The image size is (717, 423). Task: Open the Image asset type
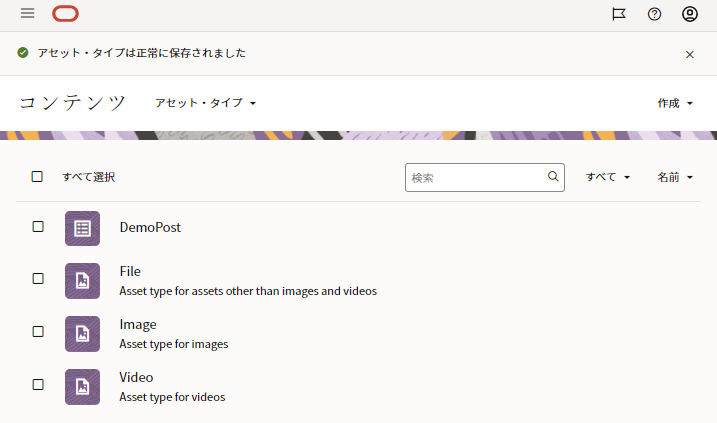(x=138, y=324)
